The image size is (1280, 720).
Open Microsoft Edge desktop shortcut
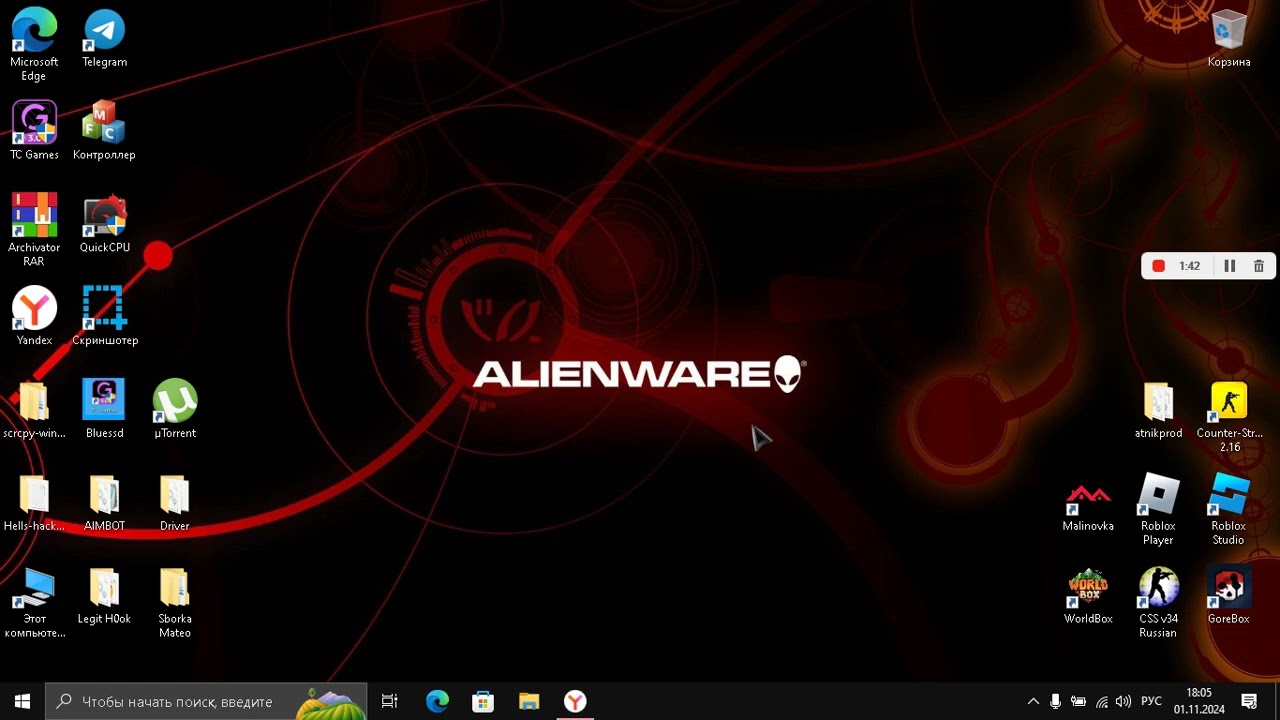34,45
